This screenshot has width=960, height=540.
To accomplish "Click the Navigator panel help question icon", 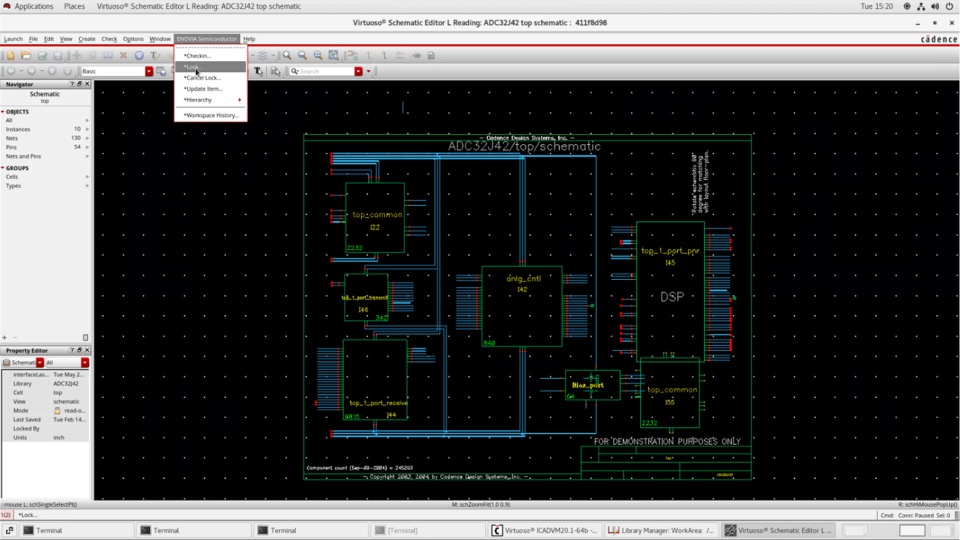I will [x=72, y=84].
